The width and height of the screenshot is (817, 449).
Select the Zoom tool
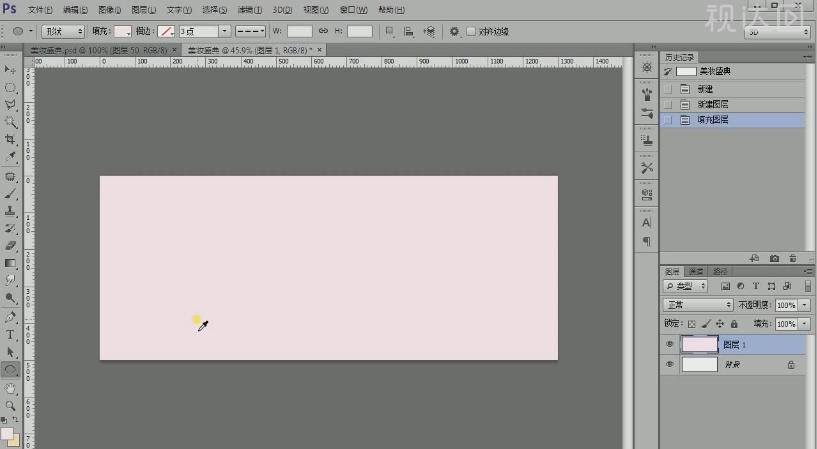(x=10, y=406)
